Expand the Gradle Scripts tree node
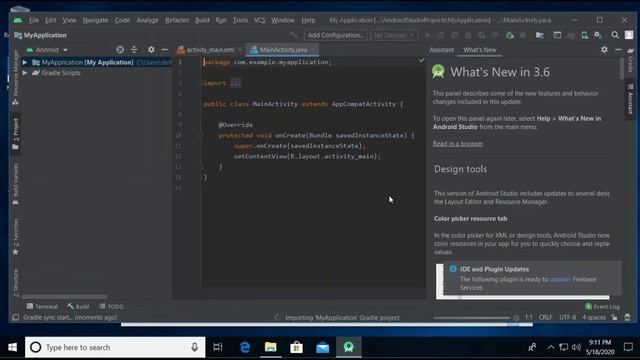This screenshot has width=640, height=360. coord(25,73)
